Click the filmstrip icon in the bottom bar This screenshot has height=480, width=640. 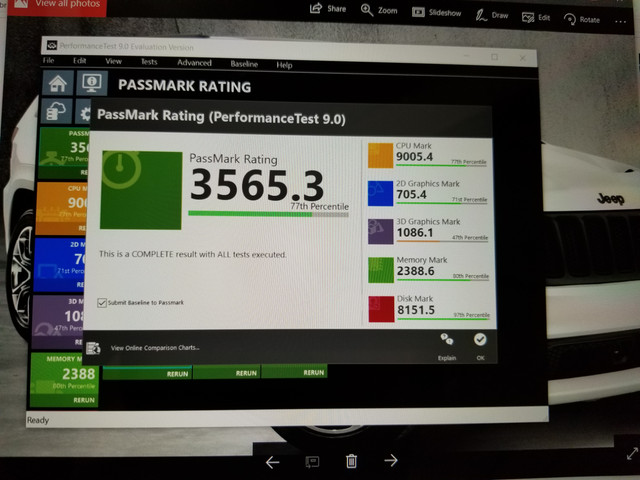312,462
